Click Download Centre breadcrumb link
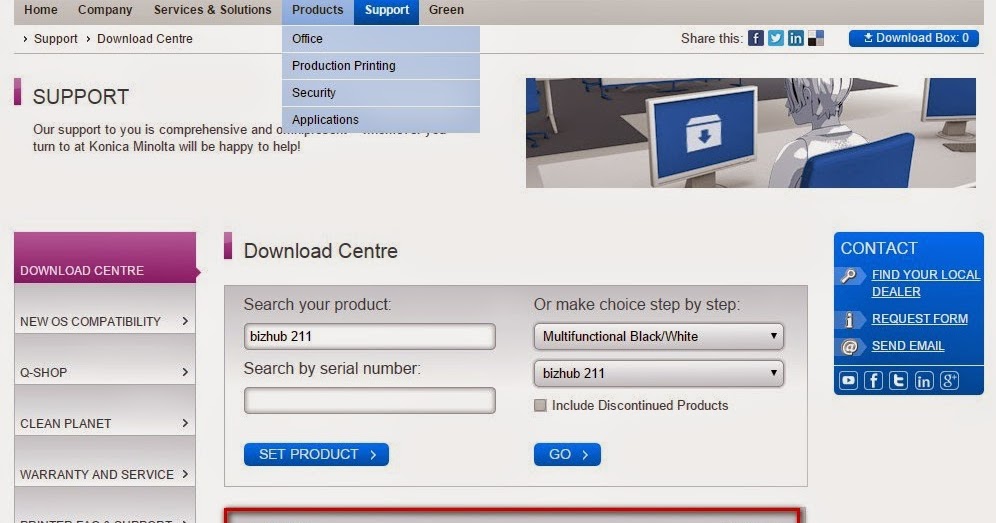The width and height of the screenshot is (996, 523). coord(145,39)
